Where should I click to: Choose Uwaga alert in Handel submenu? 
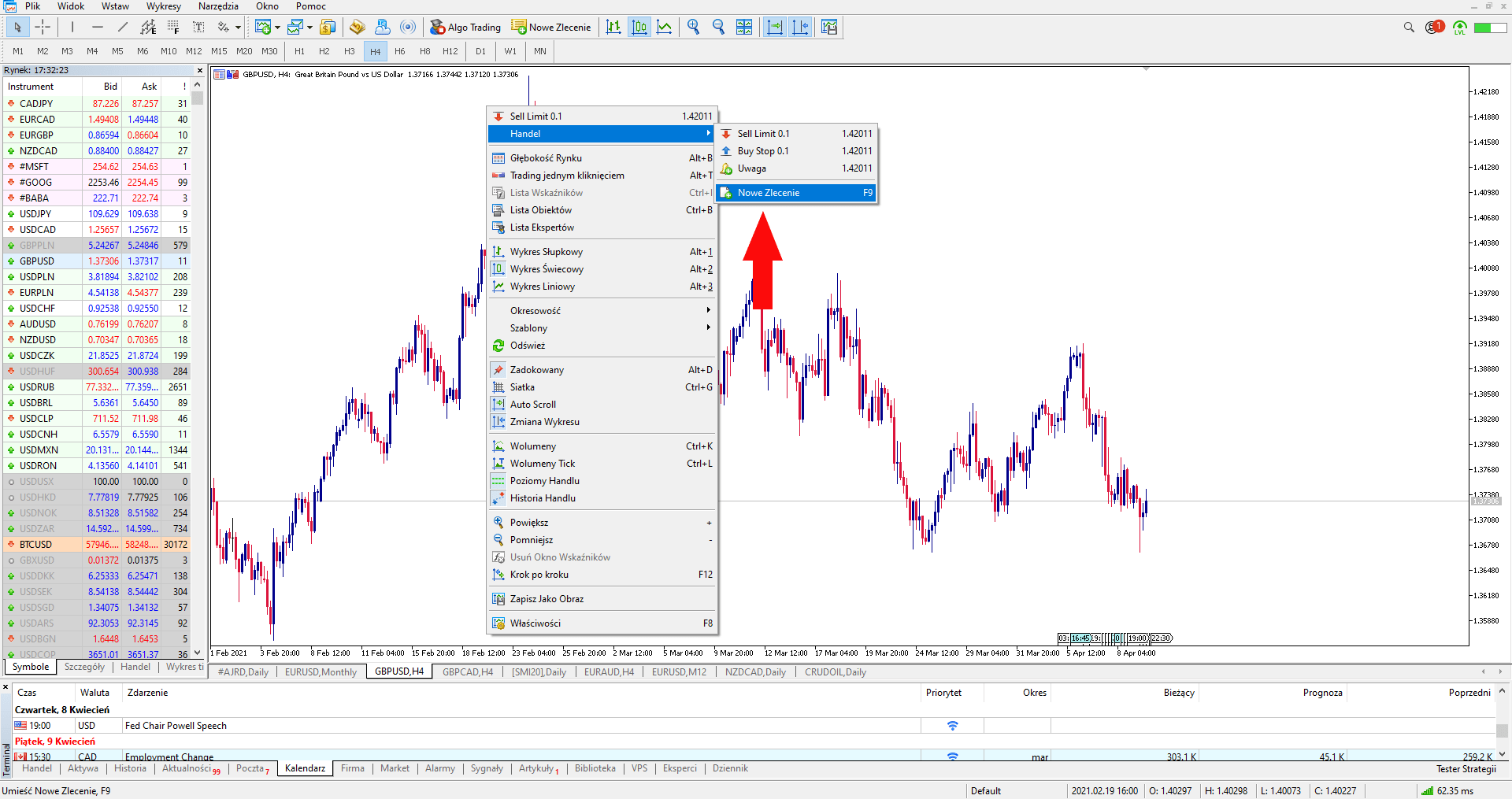[x=796, y=168]
